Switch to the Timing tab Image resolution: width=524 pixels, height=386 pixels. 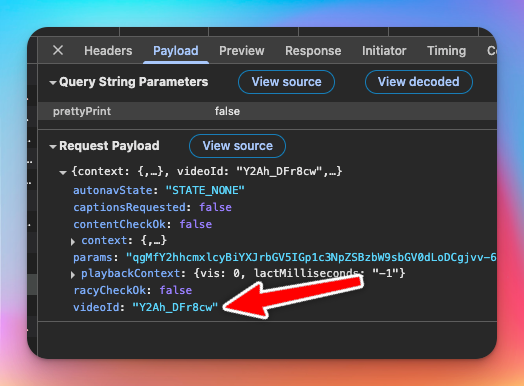click(x=446, y=51)
